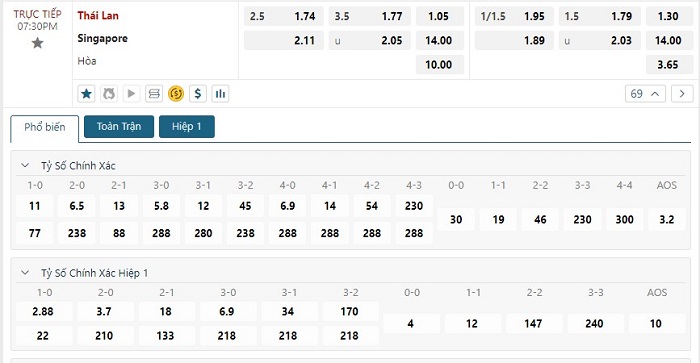Click the blue star favorite icon in toolbar
This screenshot has width=700, height=363.
86,94
